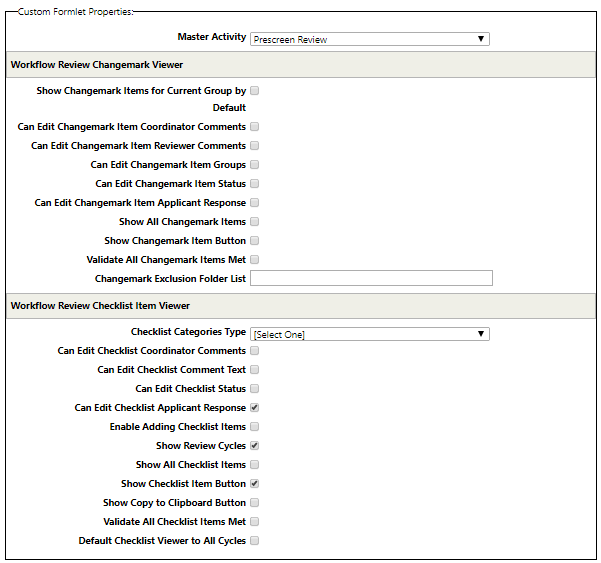This screenshot has width=601, height=563.
Task: Open the Master Activity dropdown
Action: coord(369,39)
